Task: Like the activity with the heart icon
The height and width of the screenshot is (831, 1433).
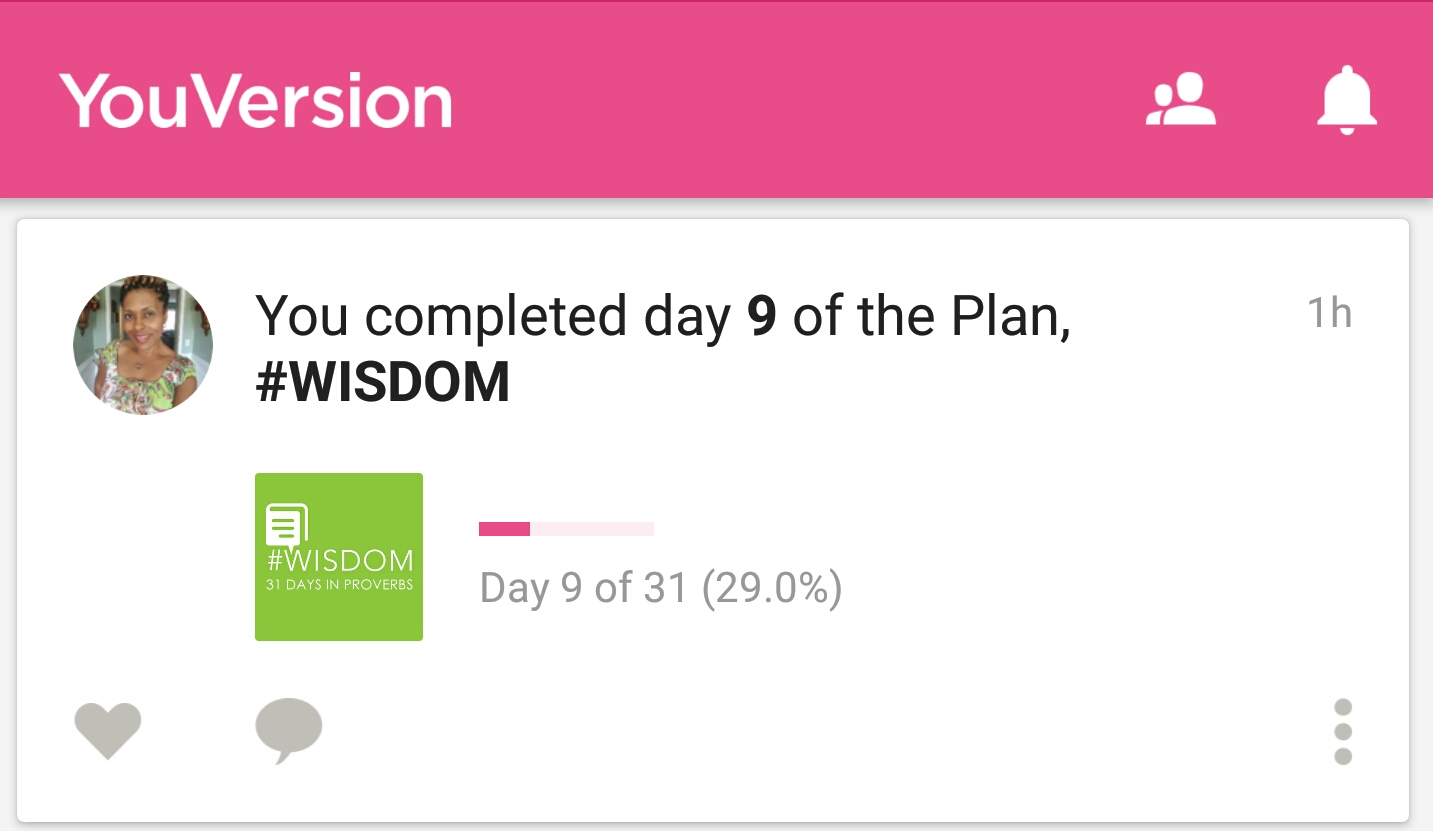Action: click(x=108, y=730)
